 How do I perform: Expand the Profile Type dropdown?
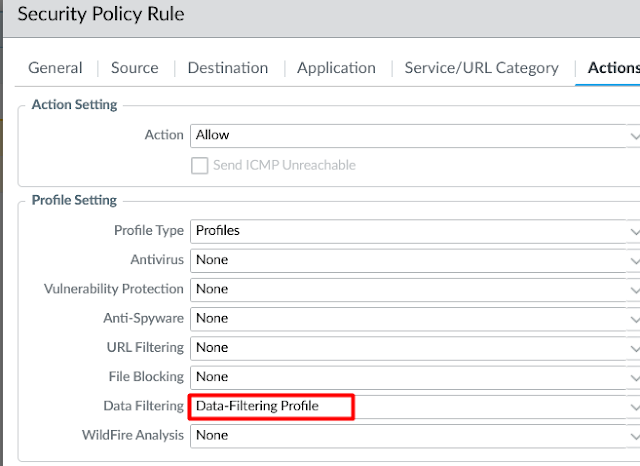[410, 230]
